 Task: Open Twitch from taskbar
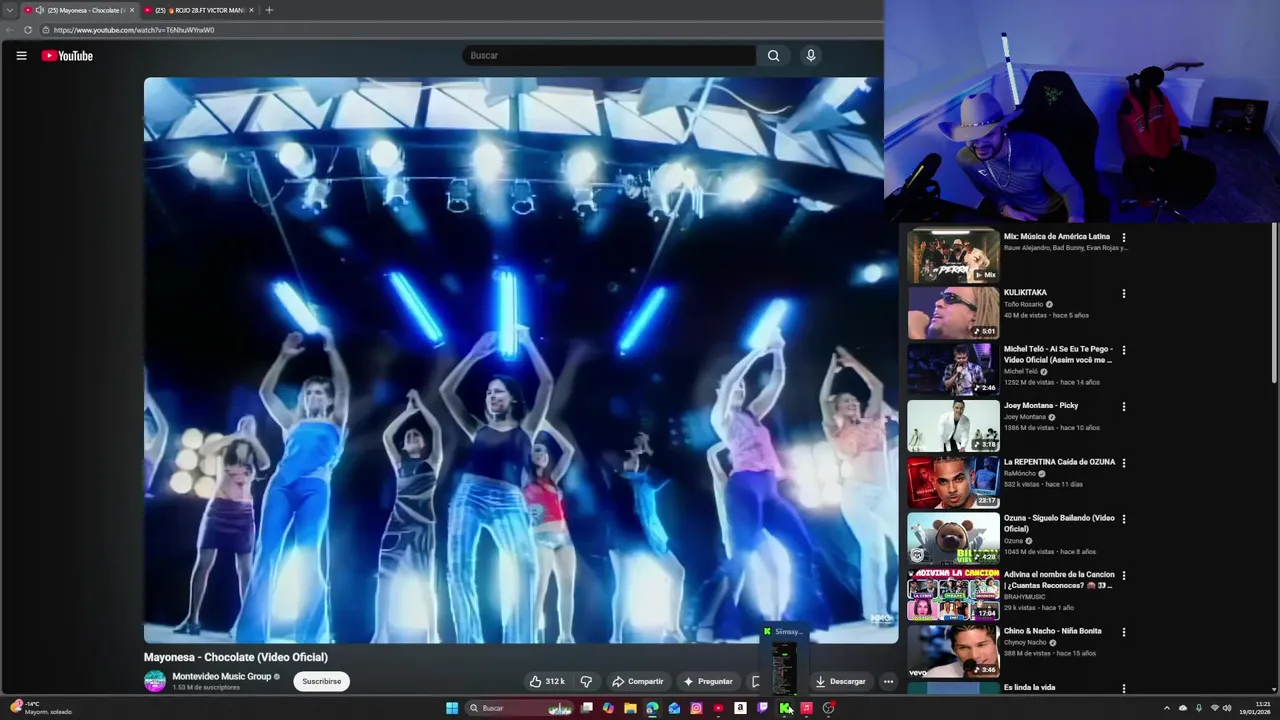tap(762, 708)
